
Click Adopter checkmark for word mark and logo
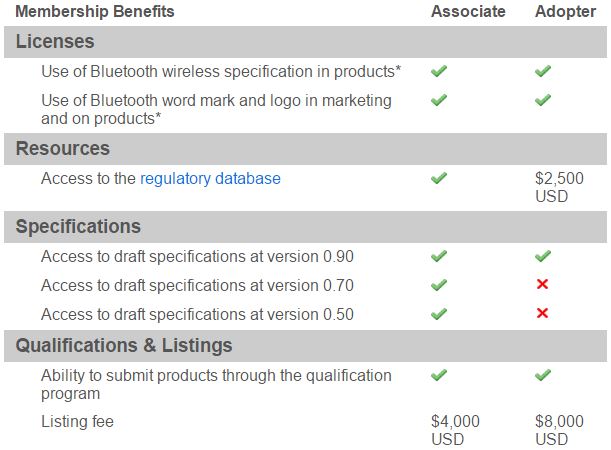point(542,100)
